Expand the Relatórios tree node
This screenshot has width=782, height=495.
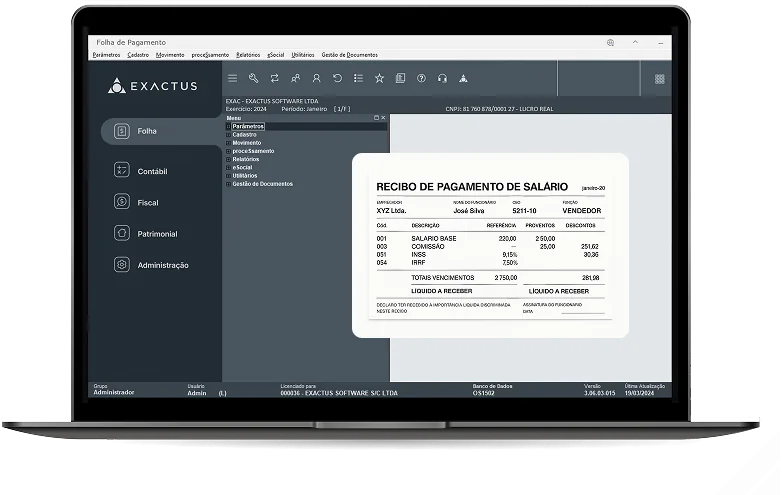(228, 159)
